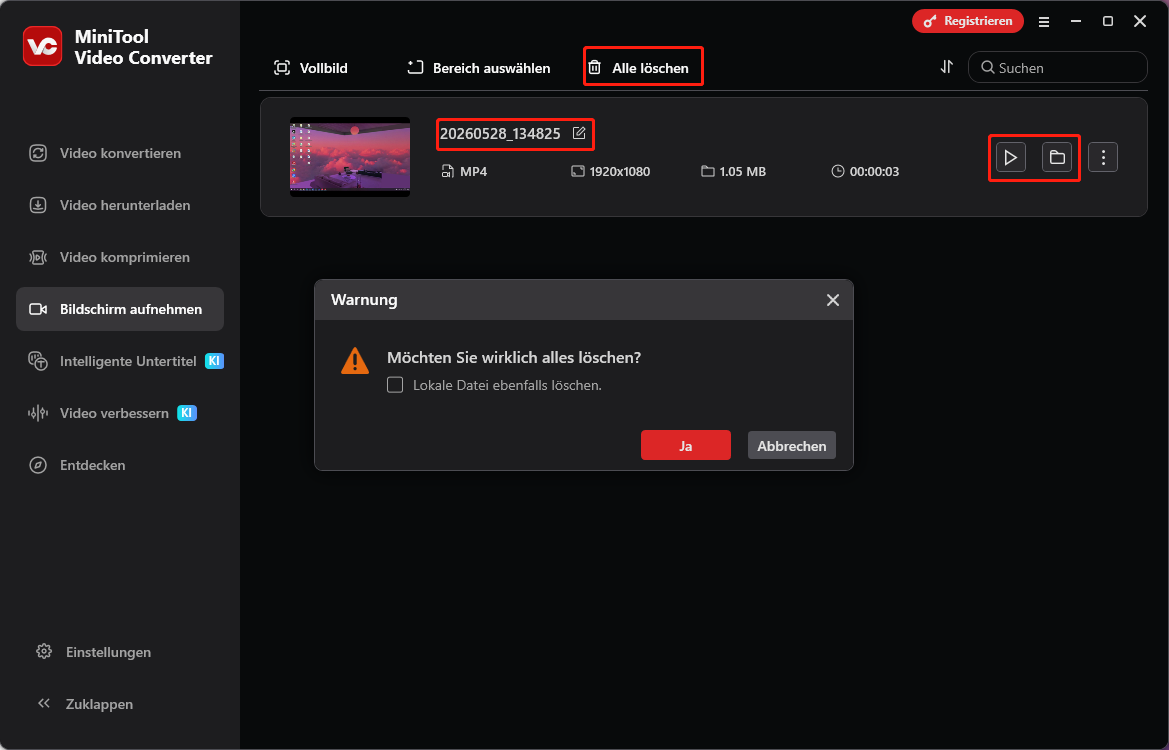Open the hamburger menu in title bar

point(1044,22)
